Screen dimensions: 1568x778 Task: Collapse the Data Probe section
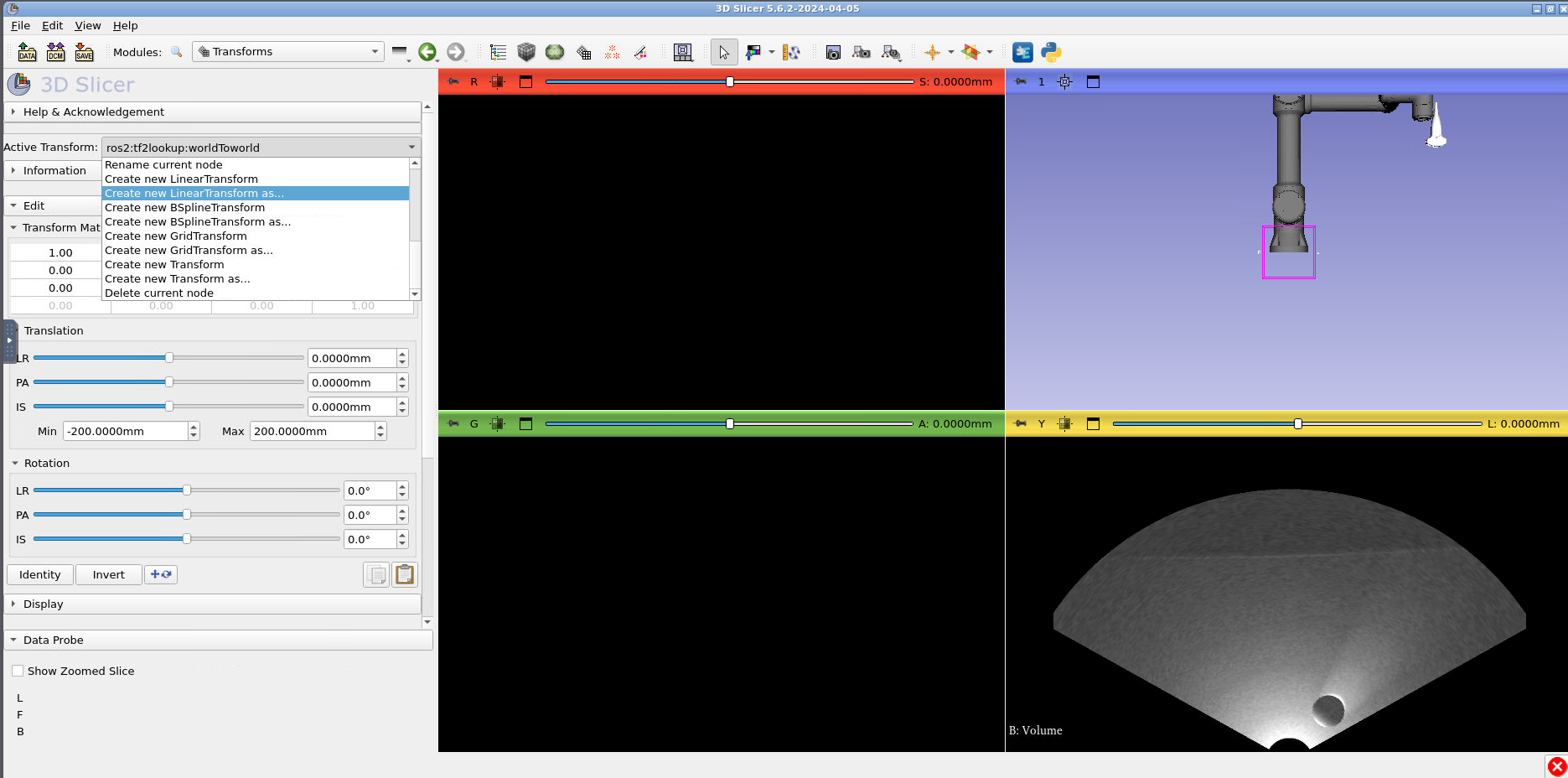(x=218, y=640)
